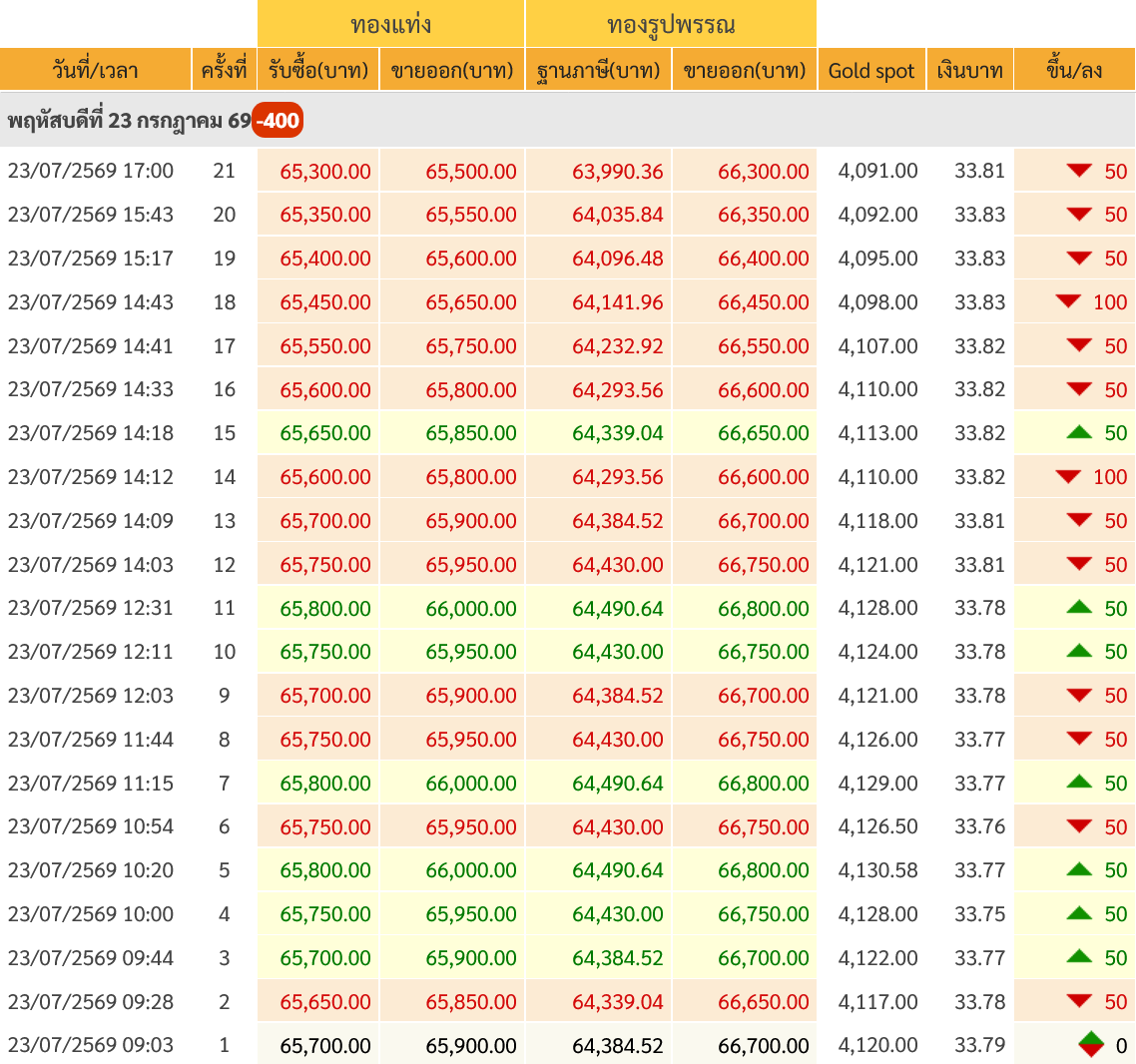Click the red down arrow in the 09:28 row
This screenshot has height=1064, width=1136.
tap(1079, 1001)
